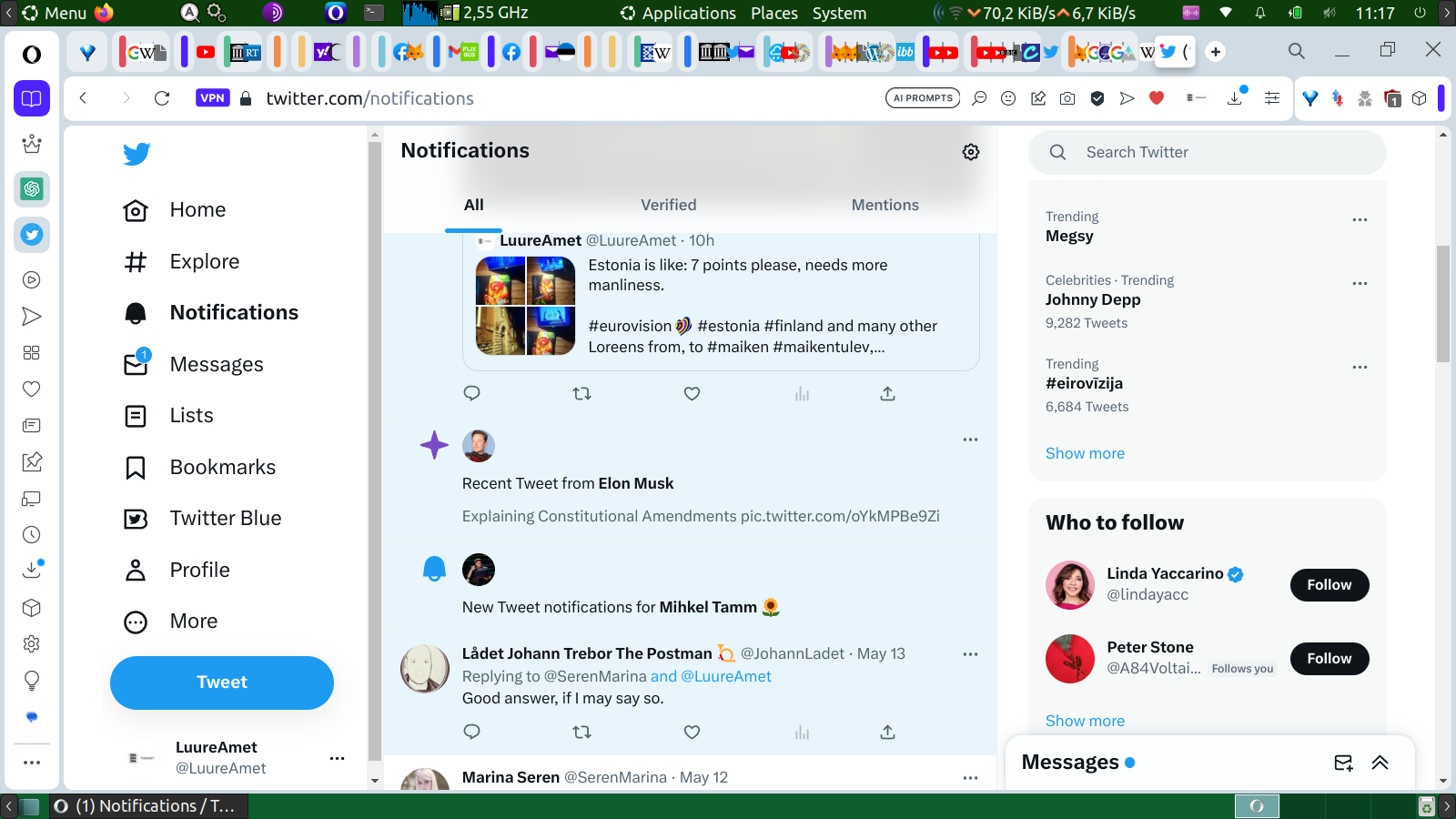
Task: Open pic.twitter.com link in Elon Musk notification
Action: [x=840, y=516]
